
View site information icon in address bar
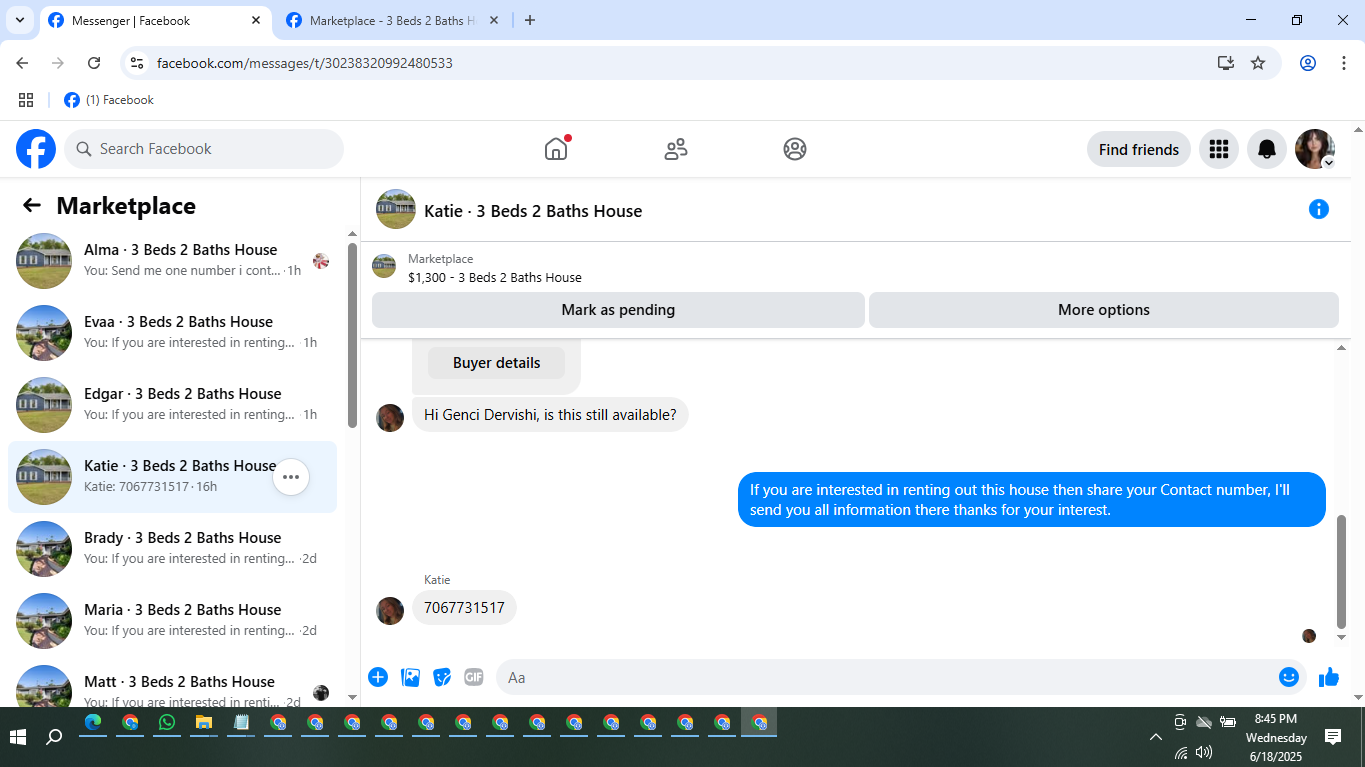[x=138, y=63]
